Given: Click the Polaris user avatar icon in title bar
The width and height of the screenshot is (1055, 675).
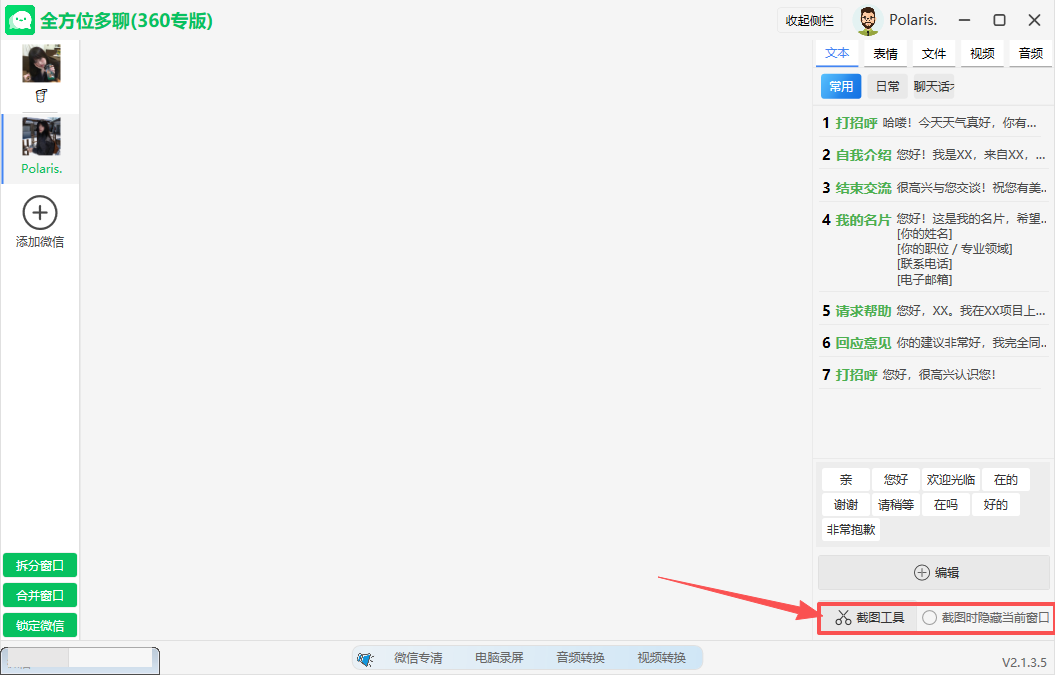Looking at the screenshot, I should [x=868, y=21].
